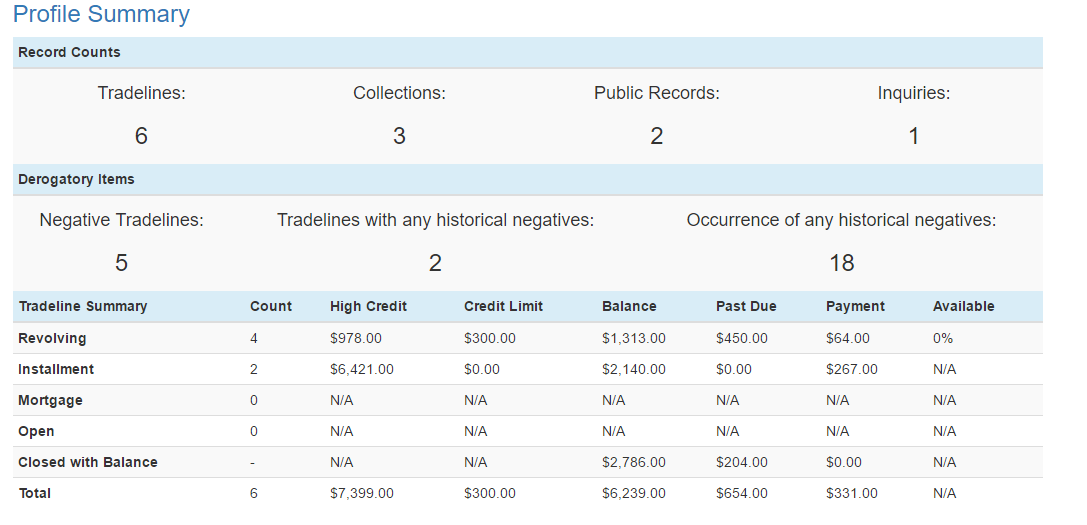Screen dimensions: 1087x525
Task: Click Revolving balance $1,313.00
Action: coord(634,338)
